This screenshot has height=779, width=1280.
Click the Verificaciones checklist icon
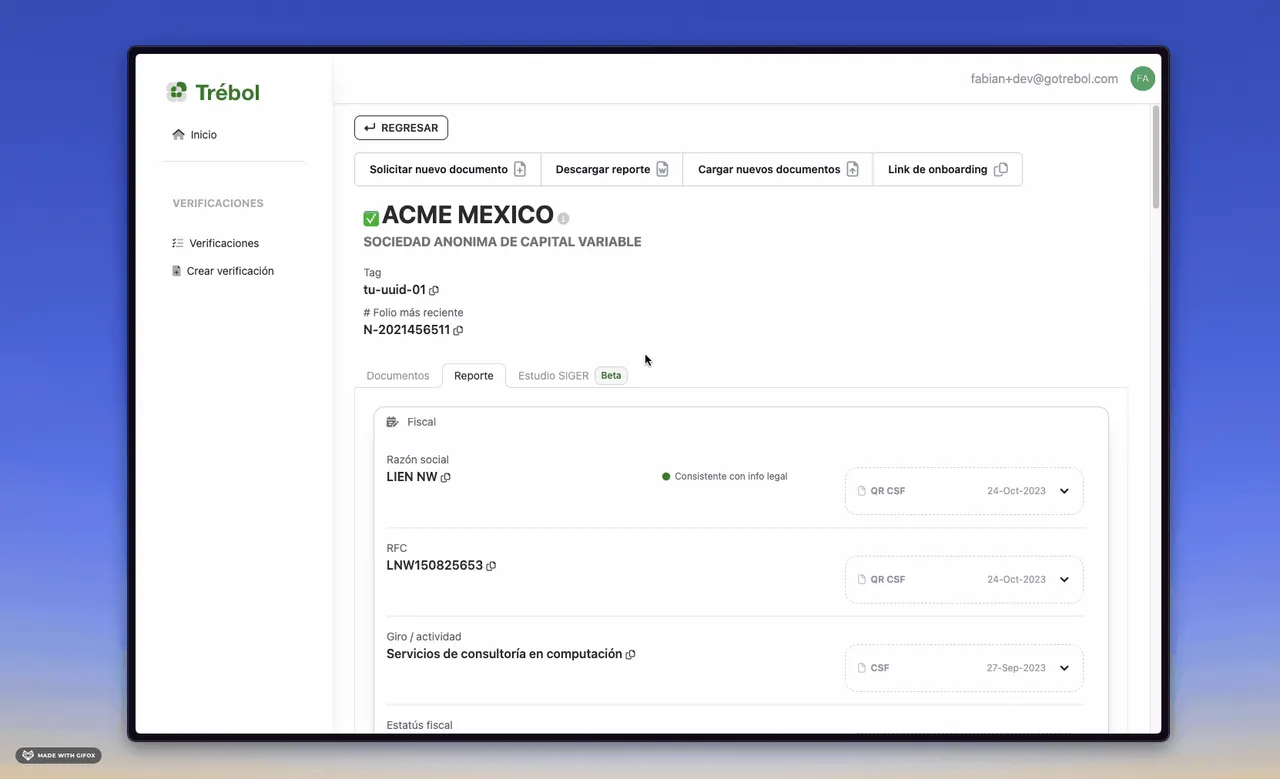(x=177, y=243)
